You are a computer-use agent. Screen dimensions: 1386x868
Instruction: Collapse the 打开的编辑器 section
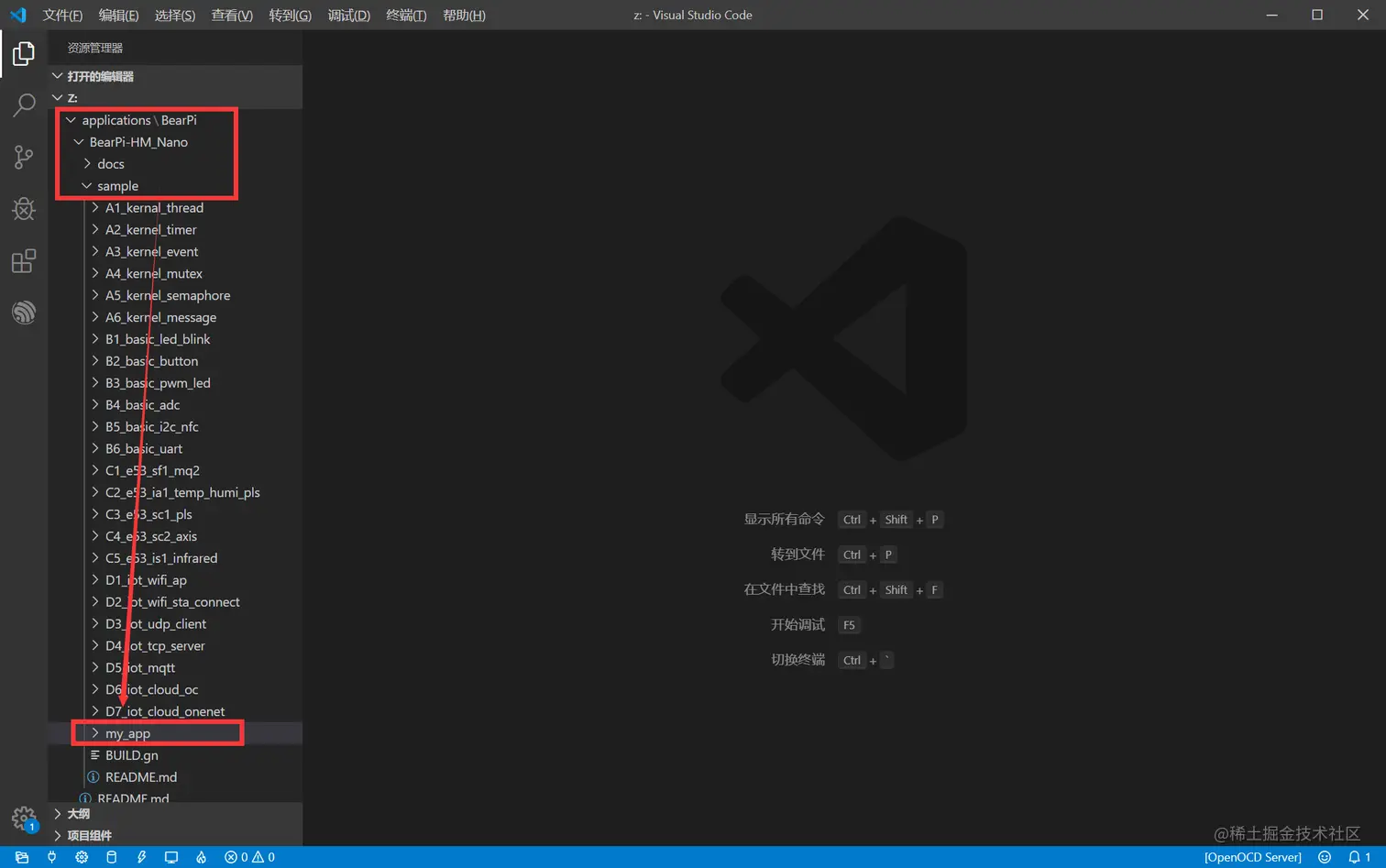[x=175, y=76]
